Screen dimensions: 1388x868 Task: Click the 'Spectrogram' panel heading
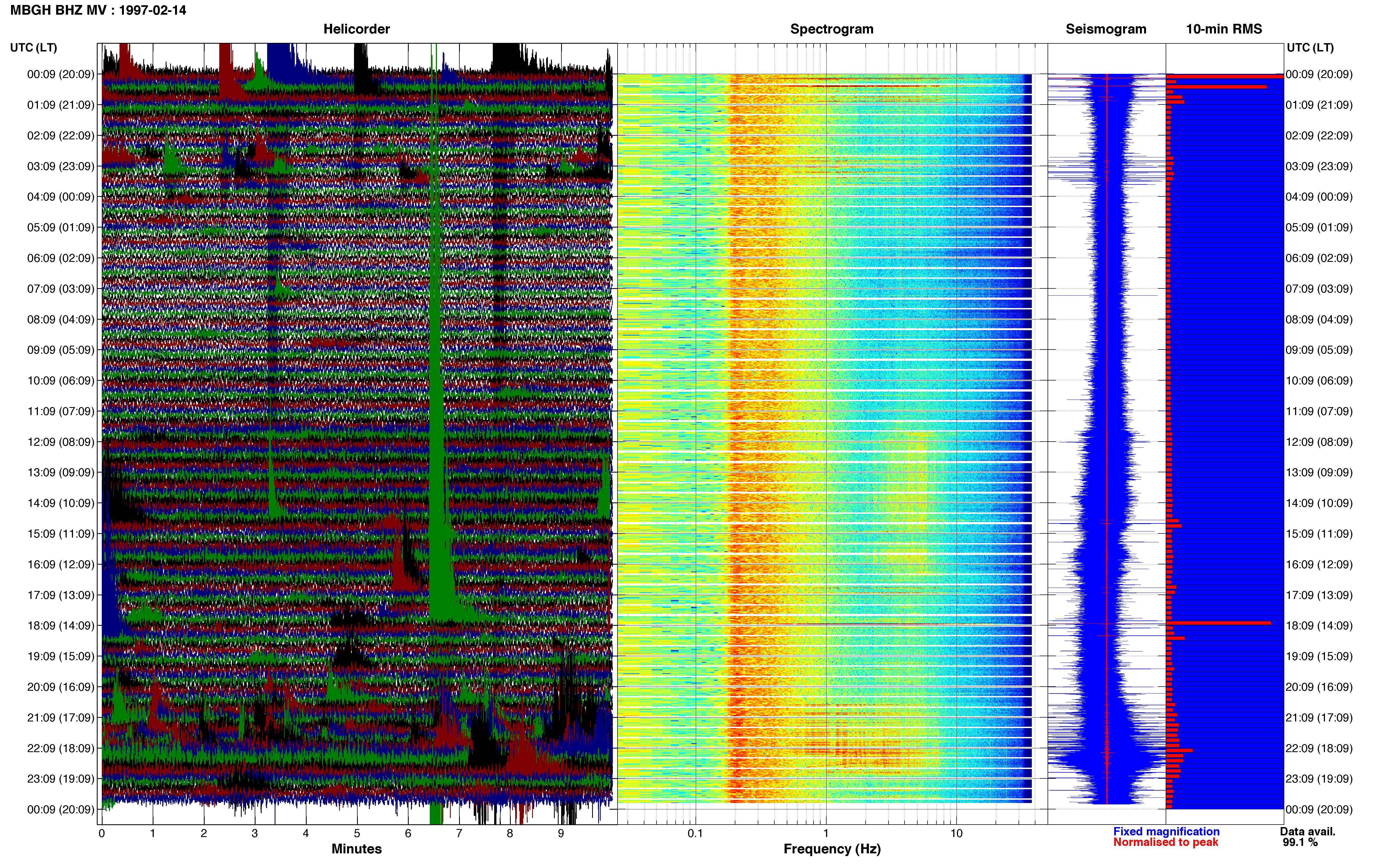(x=832, y=29)
